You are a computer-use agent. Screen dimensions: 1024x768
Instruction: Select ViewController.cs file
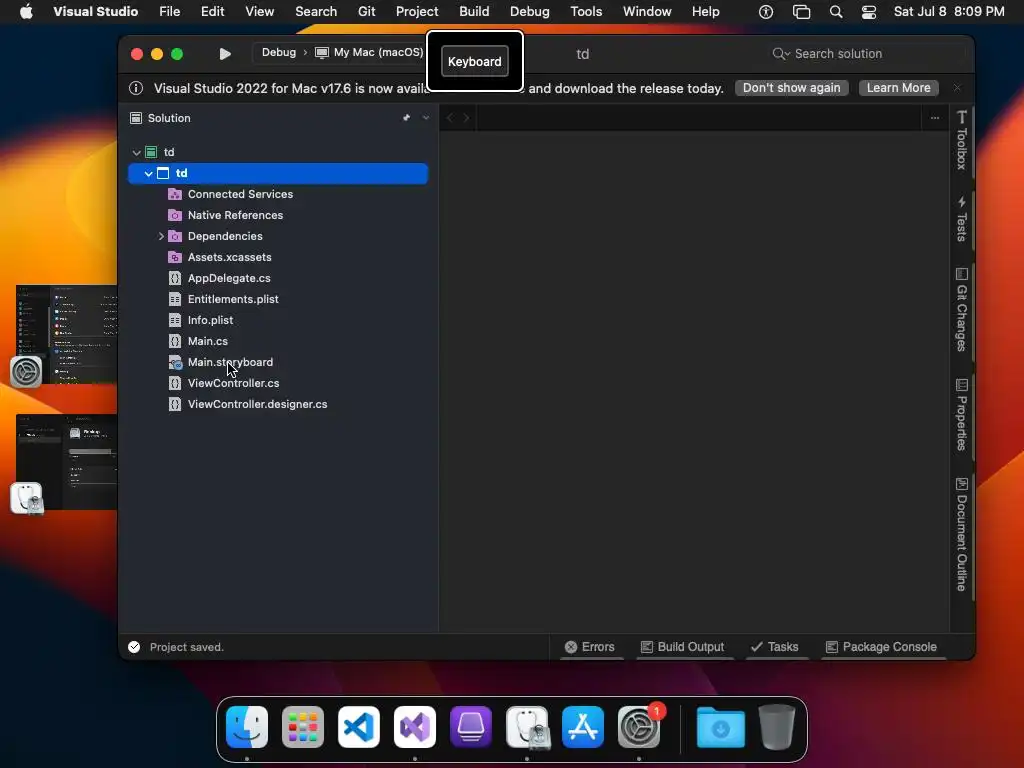pyautogui.click(x=233, y=383)
